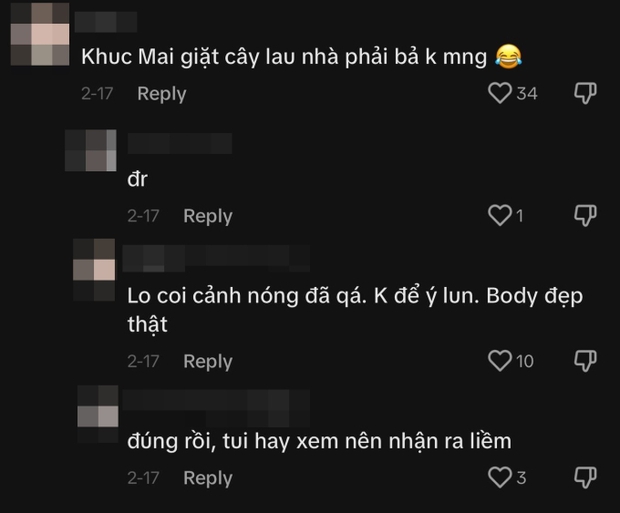The image size is (620, 513).
Task: Open username above 'Lo coi cảnh nóng' reply
Action: click(216, 258)
